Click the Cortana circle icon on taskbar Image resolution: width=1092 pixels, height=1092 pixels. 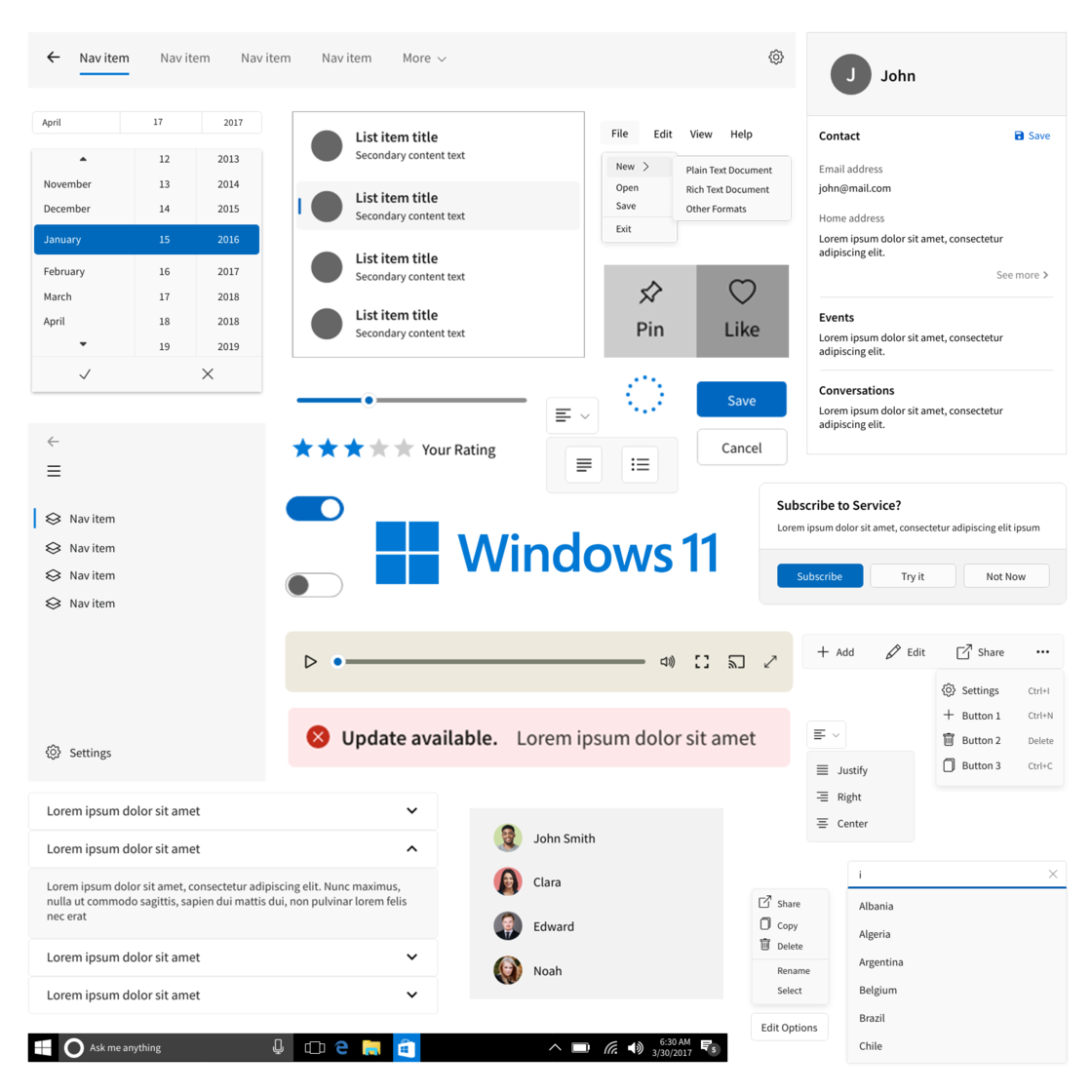click(x=74, y=1047)
